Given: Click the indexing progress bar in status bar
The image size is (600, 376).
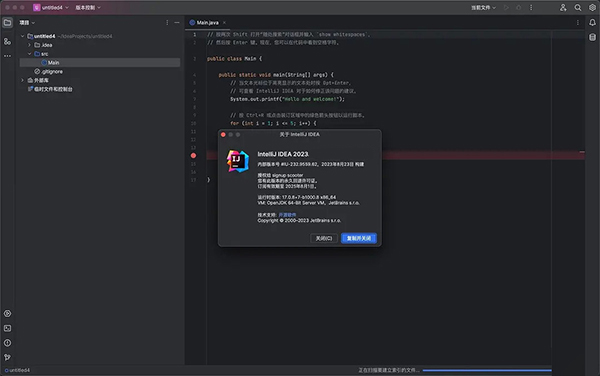Looking at the screenshot, I should point(487,370).
